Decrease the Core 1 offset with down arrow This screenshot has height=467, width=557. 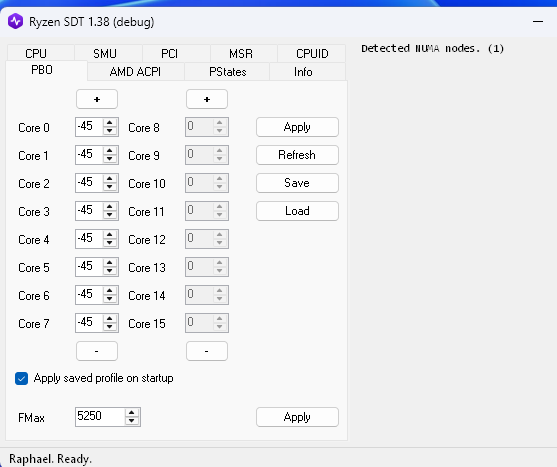pos(110,159)
